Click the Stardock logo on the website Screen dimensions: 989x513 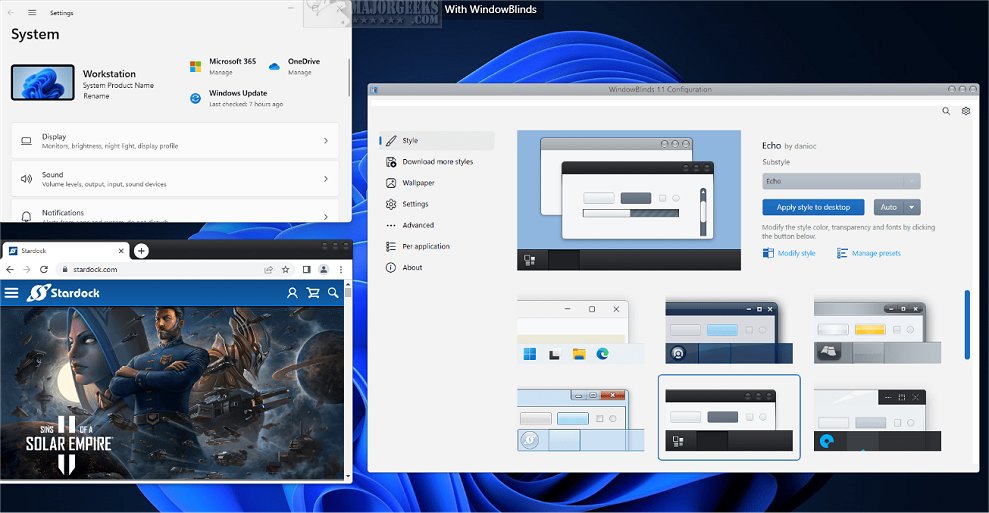tap(63, 293)
